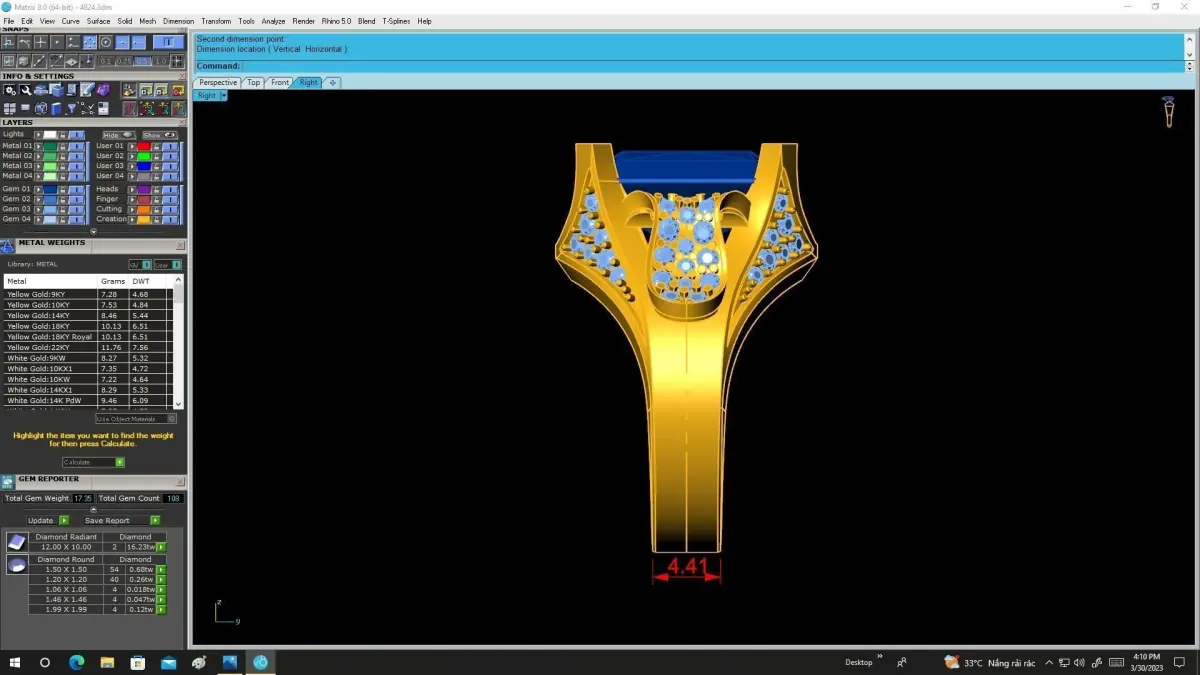The width and height of the screenshot is (1200, 675).
Task: Click the Update button in Gem Reporter
Action: [48, 520]
